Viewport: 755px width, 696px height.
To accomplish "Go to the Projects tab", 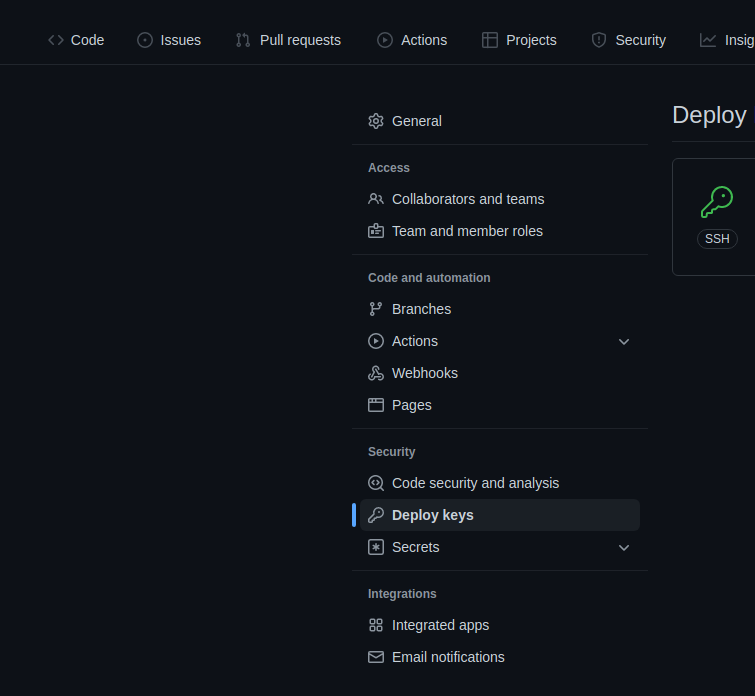I will [519, 40].
